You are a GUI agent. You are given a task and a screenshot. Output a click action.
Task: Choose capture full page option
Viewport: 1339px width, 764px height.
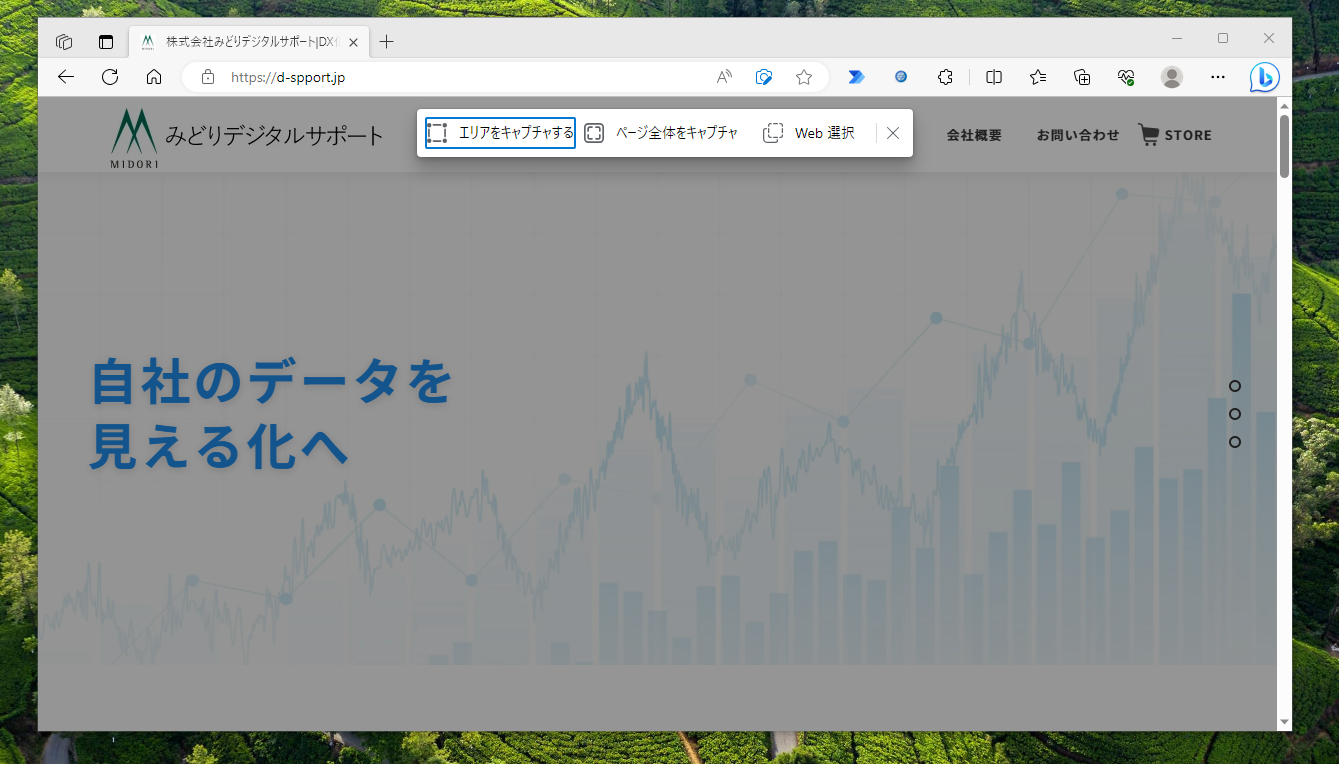[x=661, y=133]
